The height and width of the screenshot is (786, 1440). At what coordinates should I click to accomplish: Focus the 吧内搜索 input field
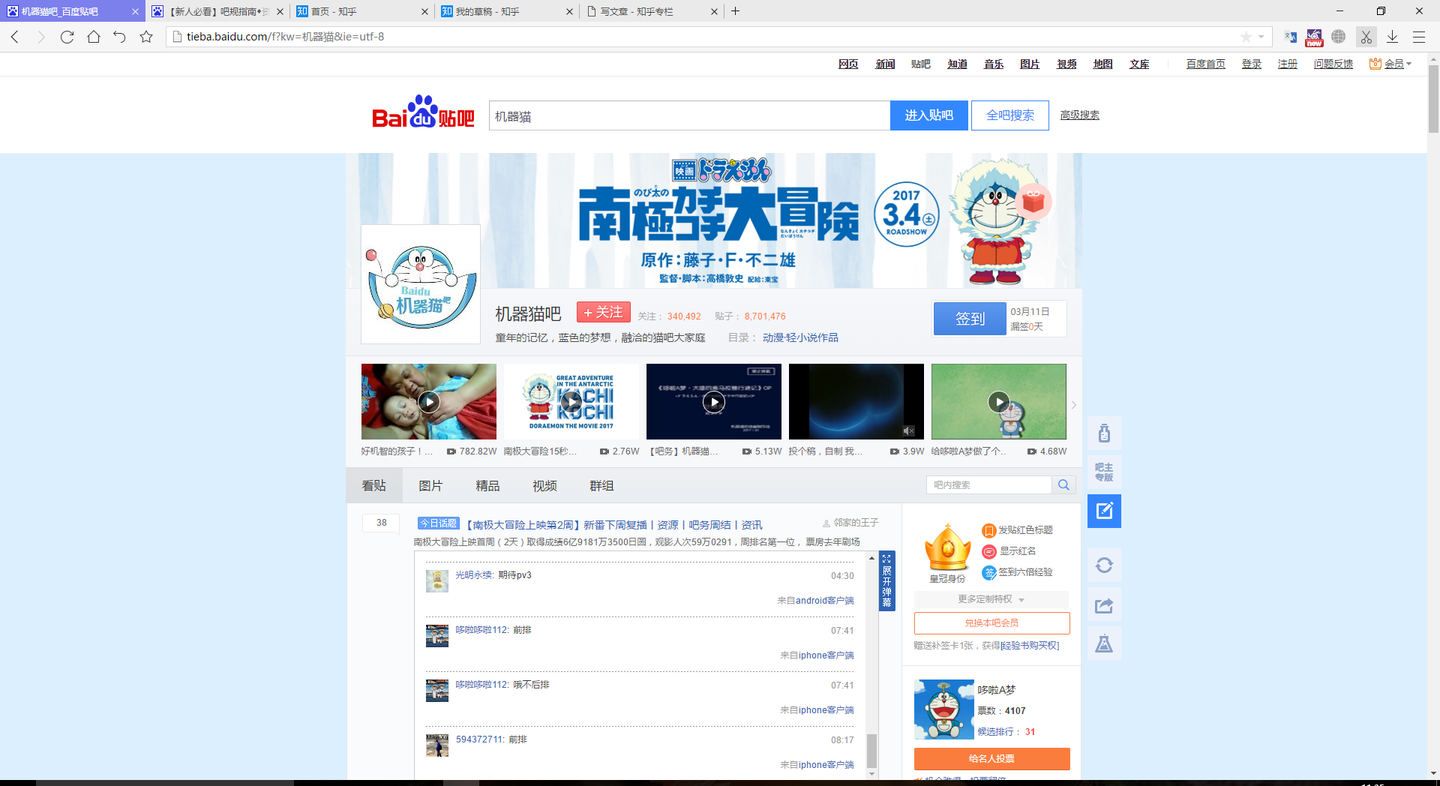click(x=989, y=485)
